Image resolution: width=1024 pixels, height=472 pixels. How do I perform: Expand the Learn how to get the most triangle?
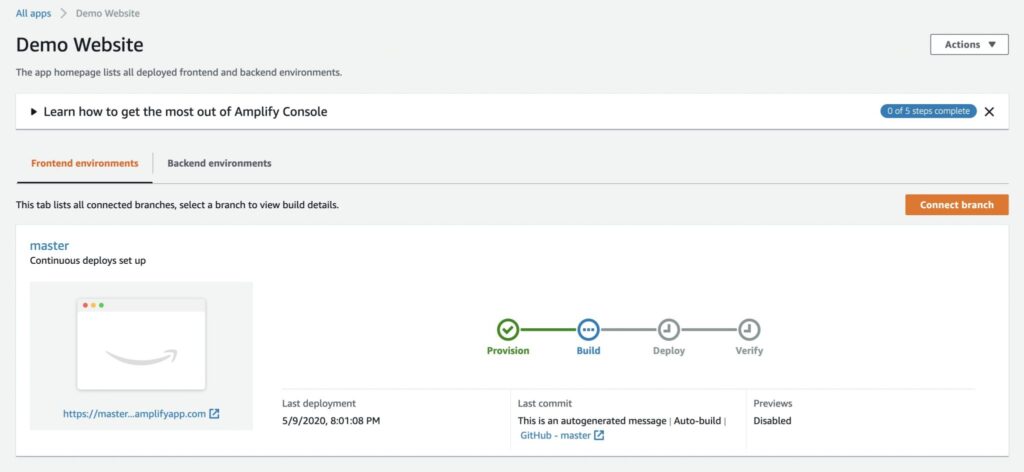34,112
